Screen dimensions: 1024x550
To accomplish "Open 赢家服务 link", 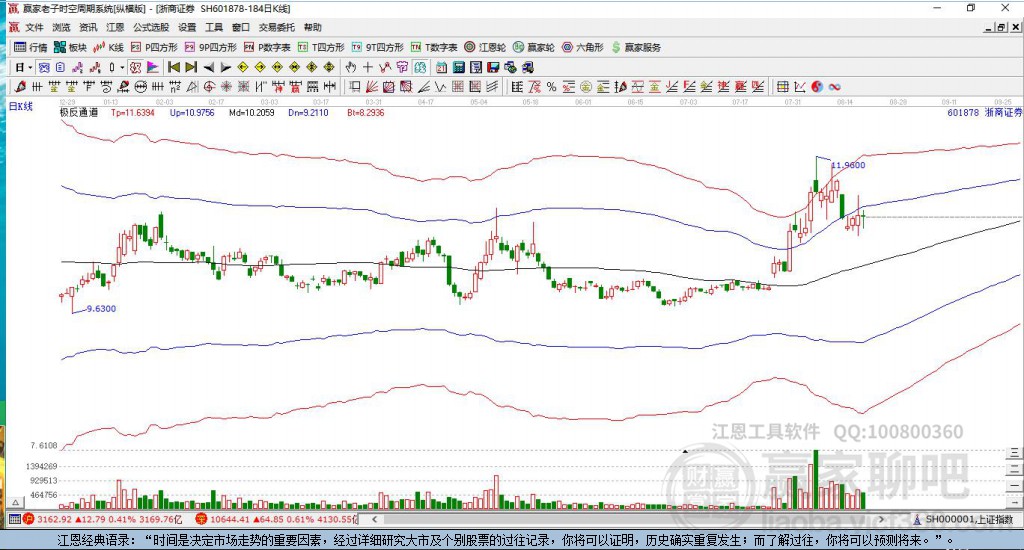I will pyautogui.click(x=636, y=48).
